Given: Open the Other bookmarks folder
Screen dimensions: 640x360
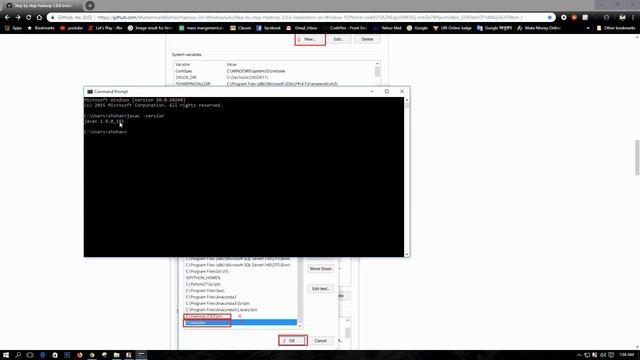Looking at the screenshot, I should [x=616, y=28].
